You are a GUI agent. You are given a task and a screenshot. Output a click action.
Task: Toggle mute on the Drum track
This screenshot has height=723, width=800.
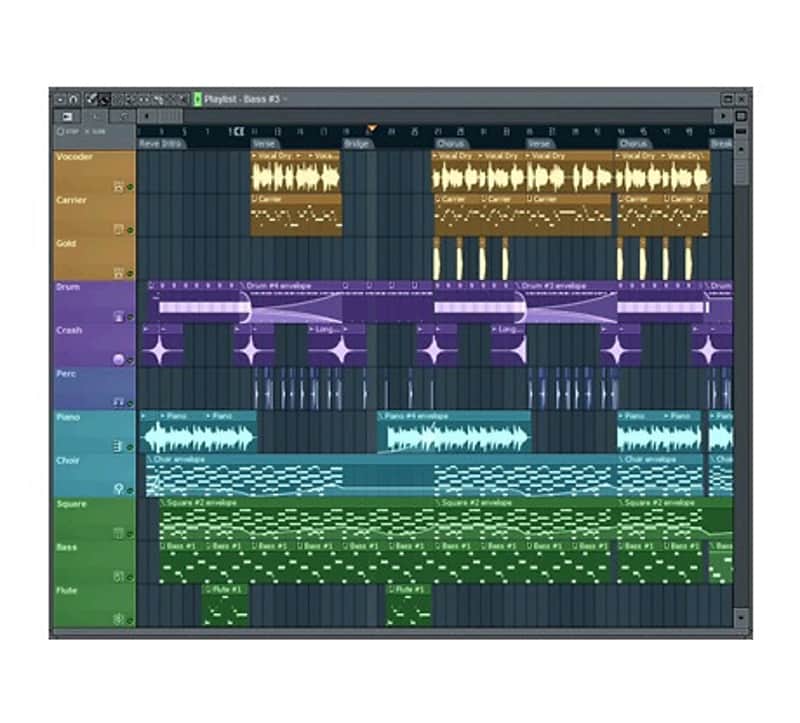coord(130,317)
